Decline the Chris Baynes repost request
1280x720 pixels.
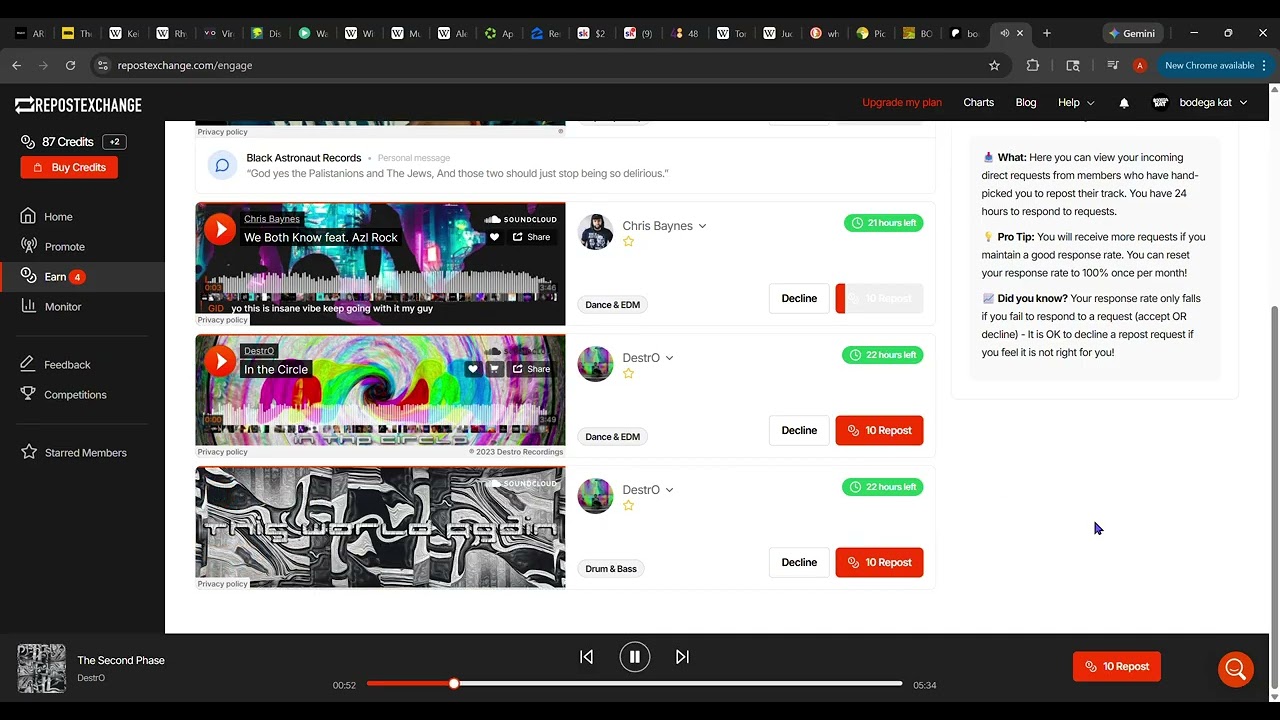pyautogui.click(x=799, y=298)
